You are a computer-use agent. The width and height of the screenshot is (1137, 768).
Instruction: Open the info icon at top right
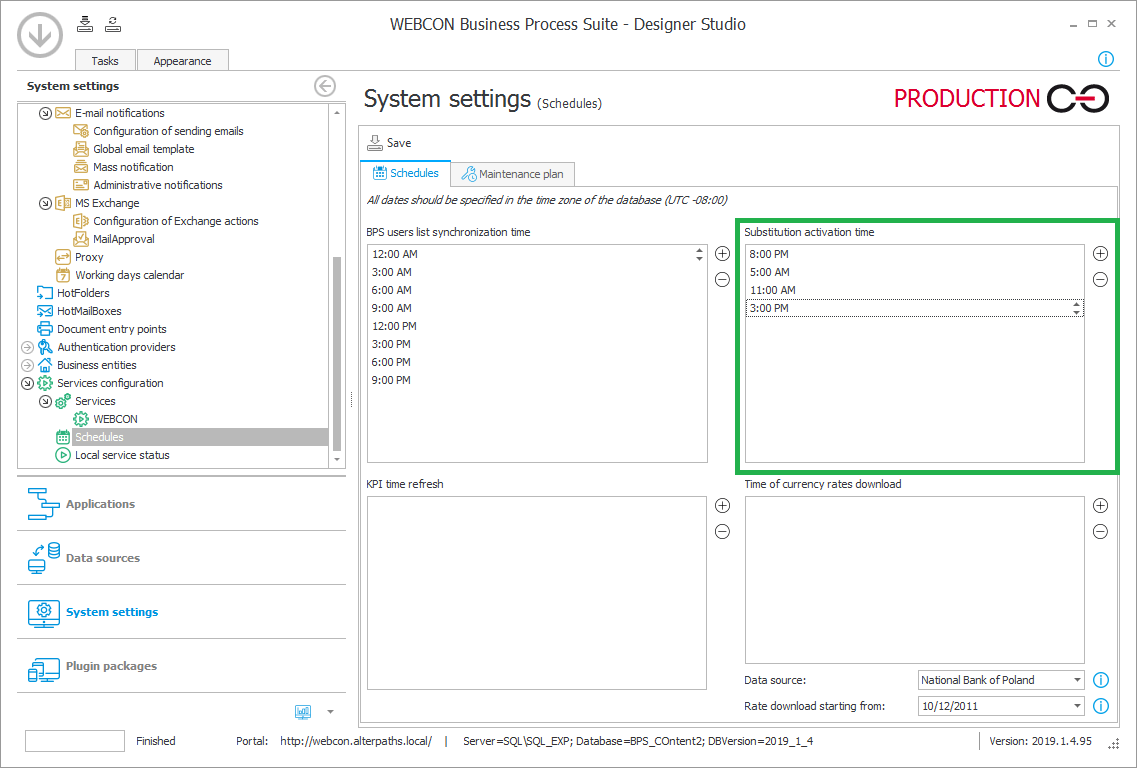pyautogui.click(x=1106, y=59)
